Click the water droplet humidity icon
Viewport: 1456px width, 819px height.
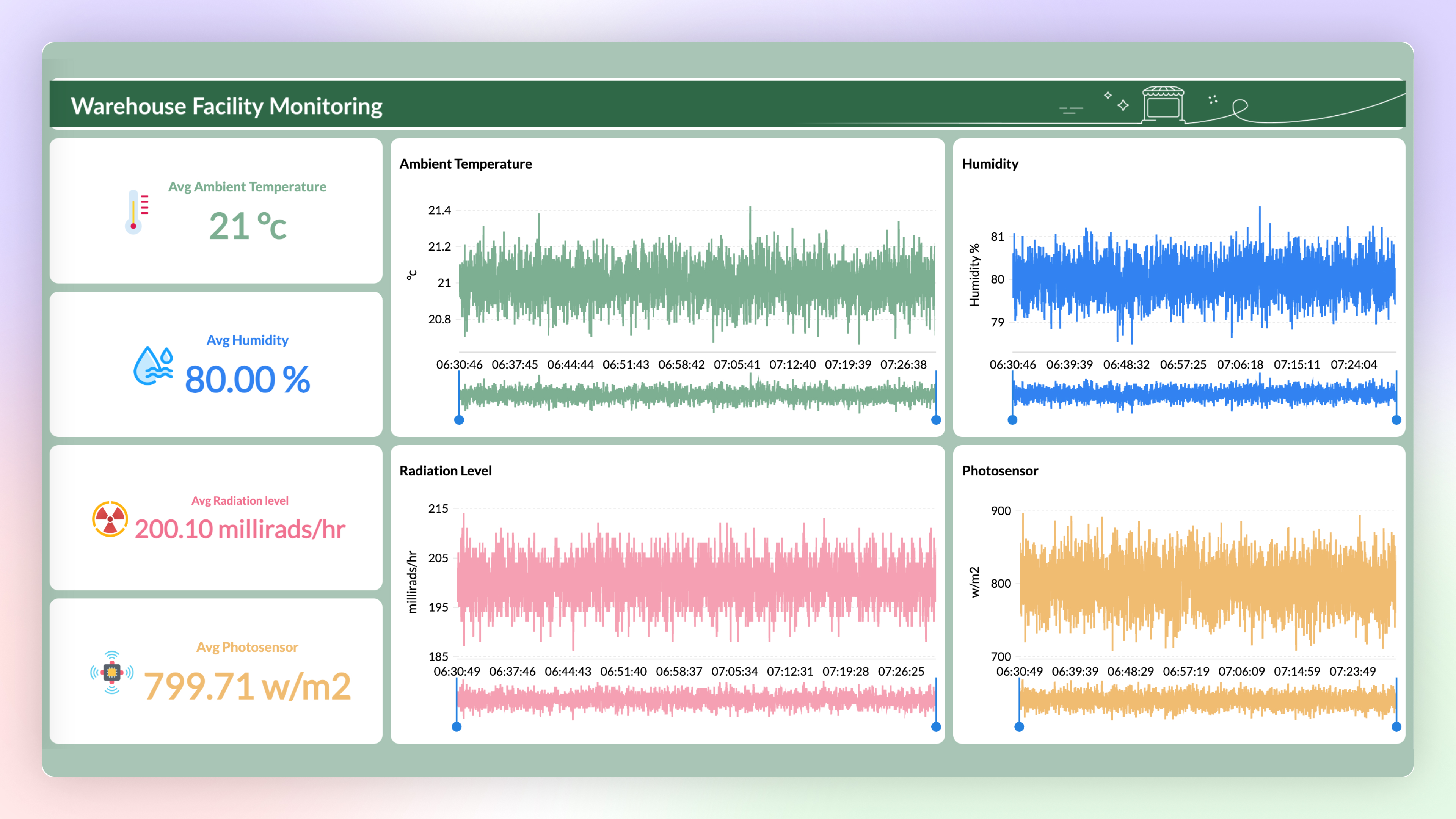click(152, 366)
